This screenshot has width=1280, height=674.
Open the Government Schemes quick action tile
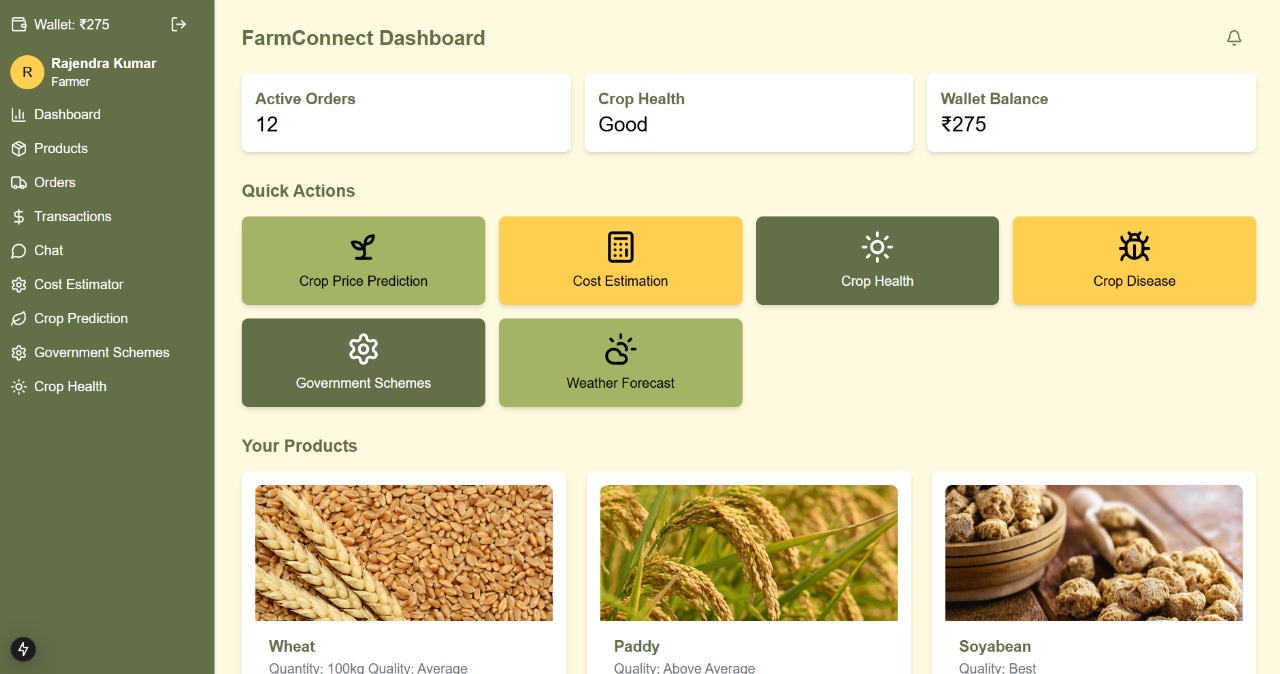pyautogui.click(x=363, y=362)
